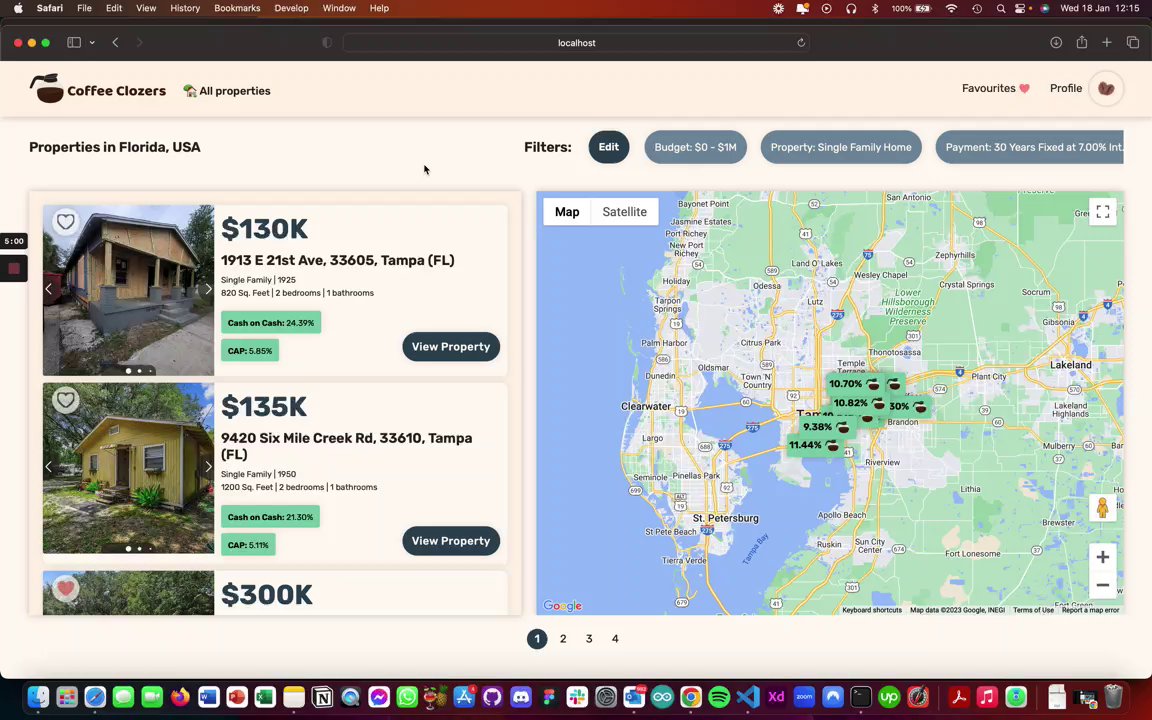Toggle the Safari sidebar
Image resolution: width=1152 pixels, height=720 pixels.
pyautogui.click(x=74, y=43)
